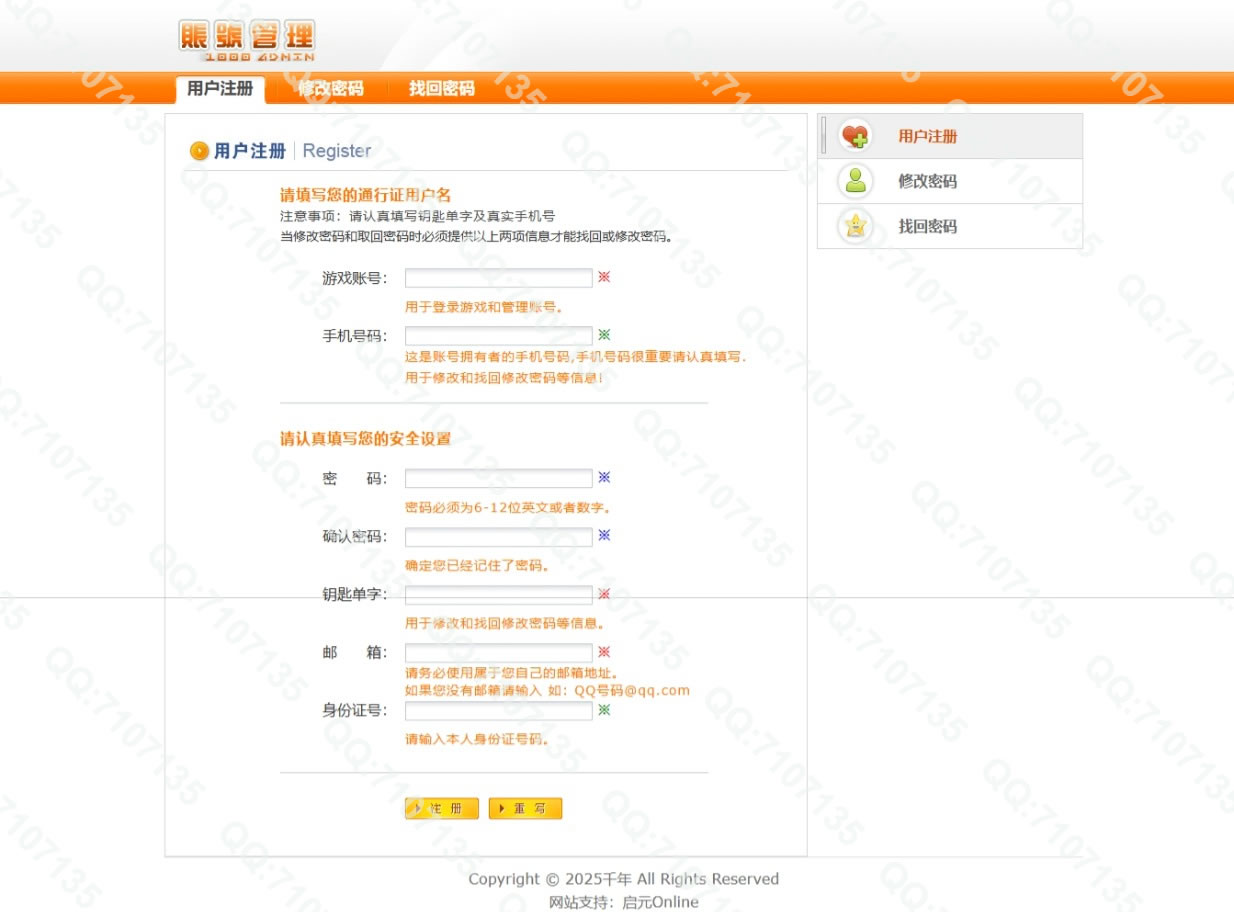Click the red asterisk next to 游戏账号
The width and height of the screenshot is (1234, 912).
[604, 277]
